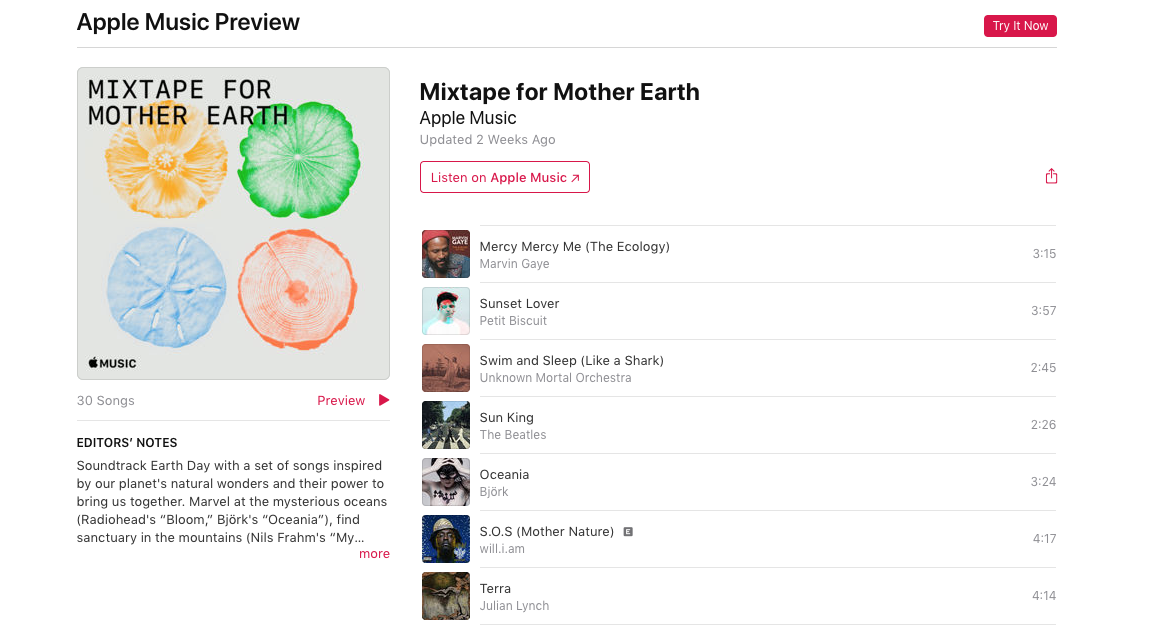
Task: Click the Apple Music curator name
Action: click(468, 118)
